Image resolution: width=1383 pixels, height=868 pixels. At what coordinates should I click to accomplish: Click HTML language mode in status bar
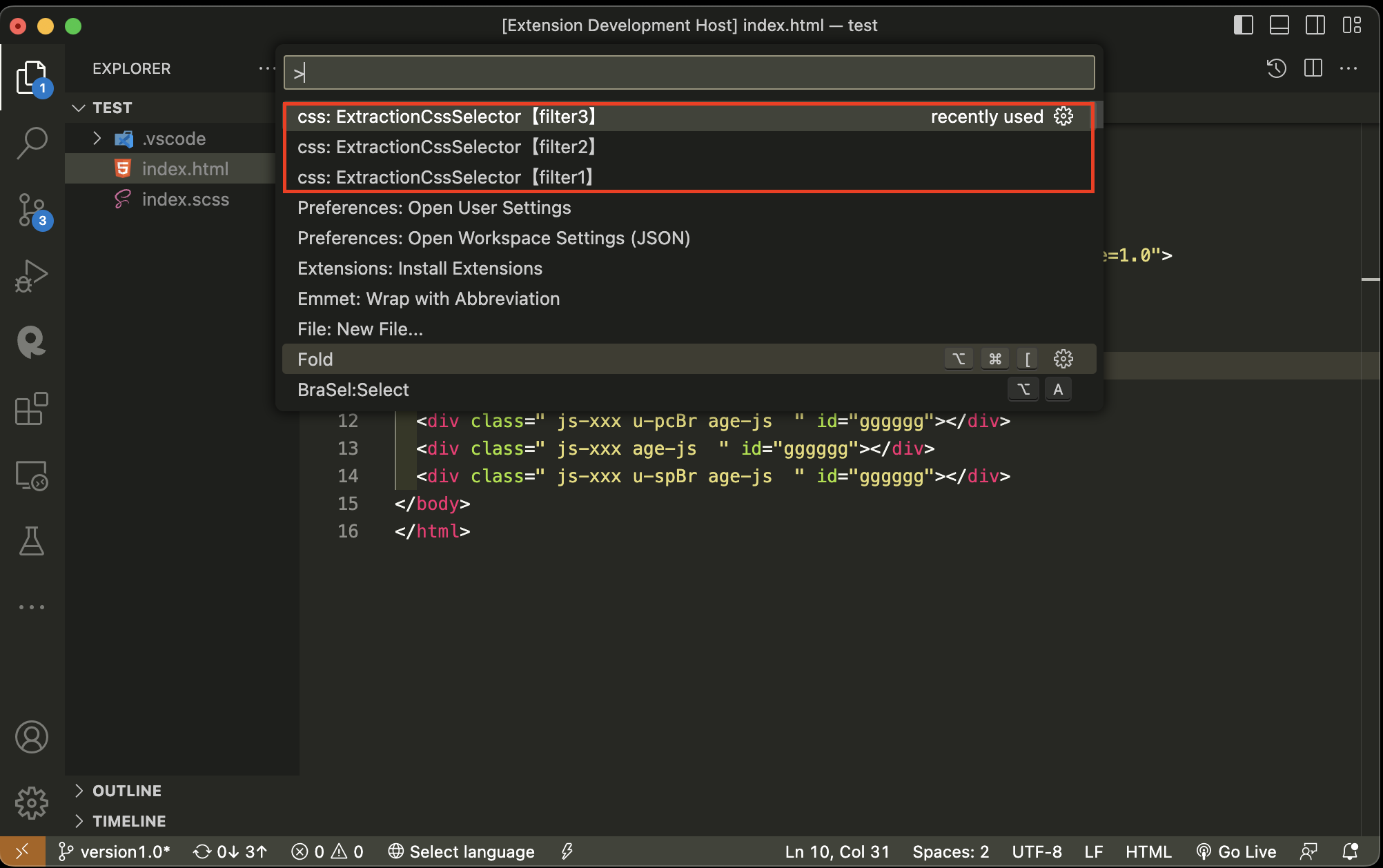point(1148,851)
